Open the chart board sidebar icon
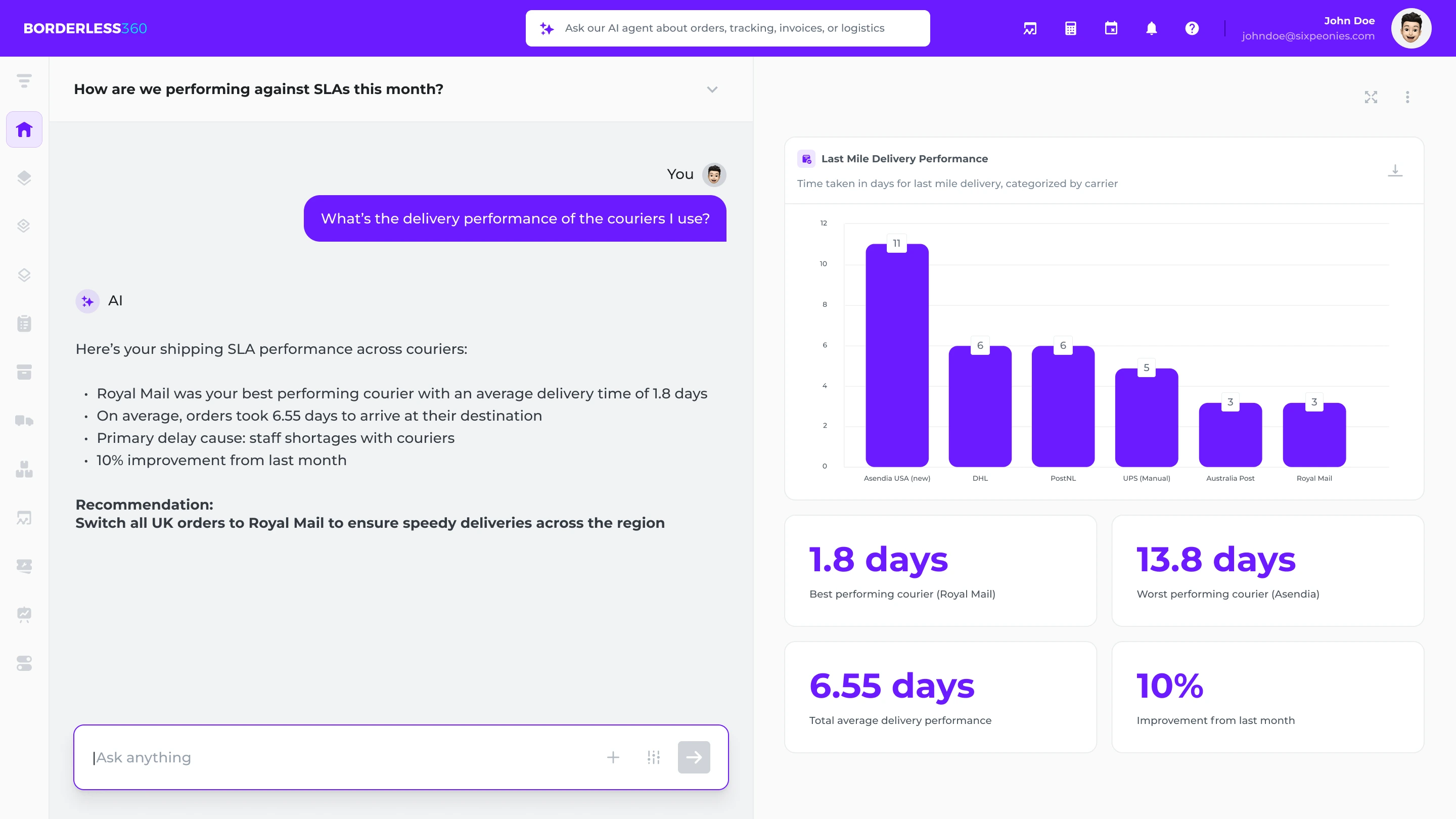This screenshot has width=1456, height=819. click(24, 518)
